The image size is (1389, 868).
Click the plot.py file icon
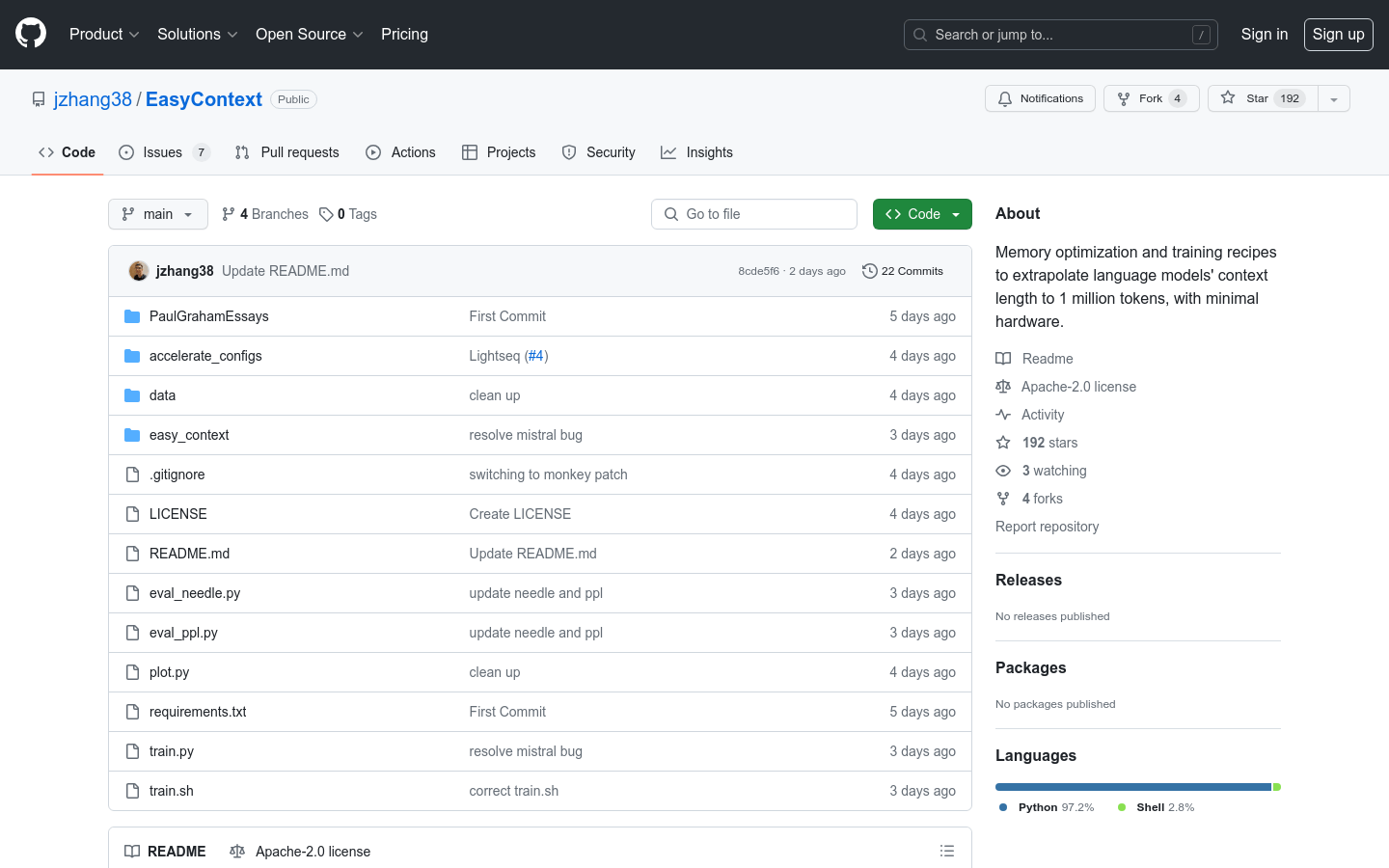(x=132, y=672)
